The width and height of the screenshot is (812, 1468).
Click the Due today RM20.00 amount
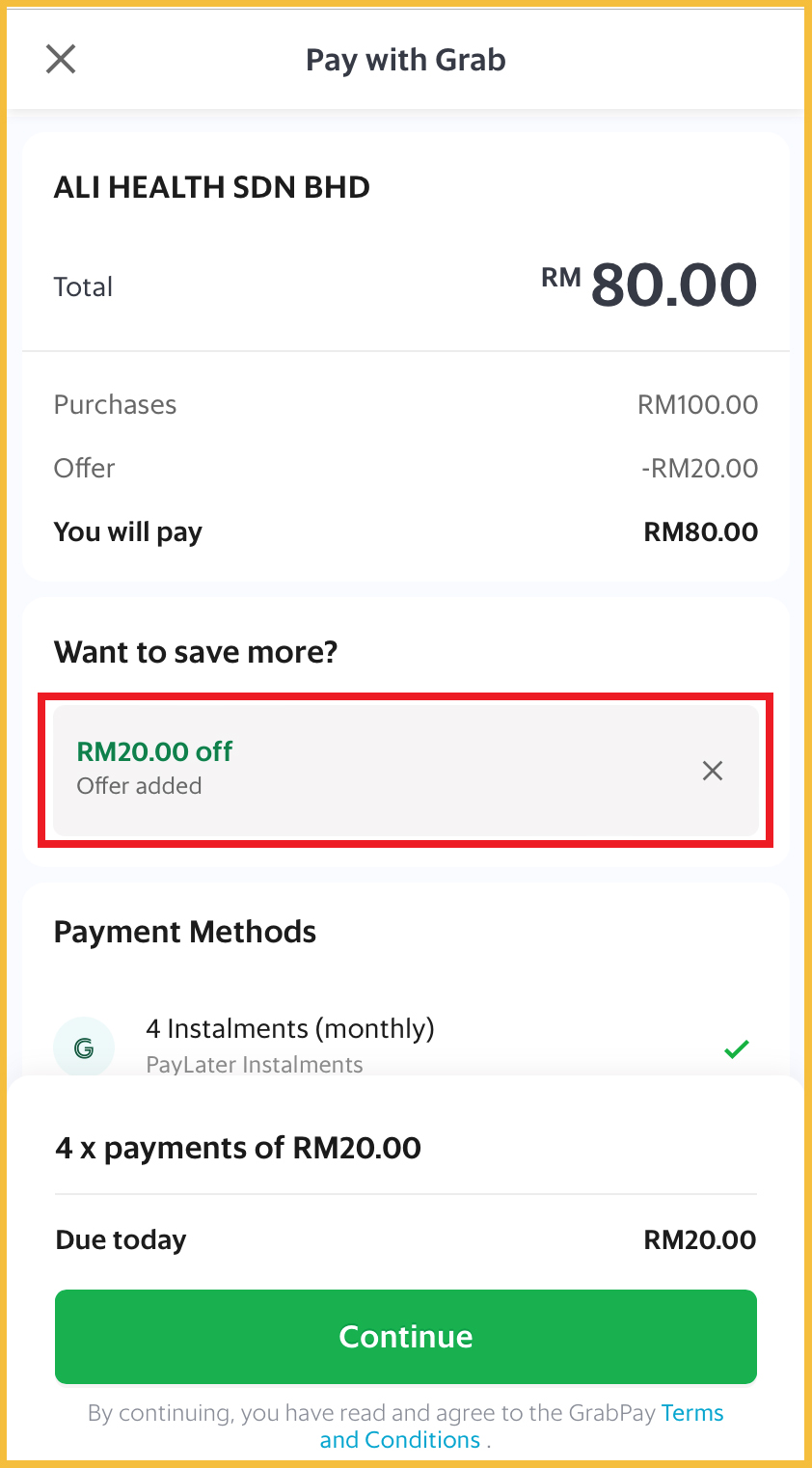[x=699, y=1239]
